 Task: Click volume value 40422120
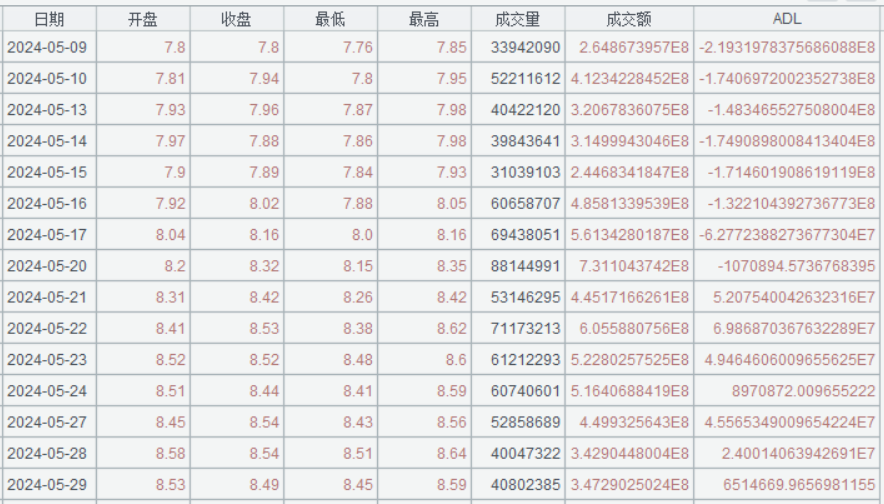click(525, 109)
